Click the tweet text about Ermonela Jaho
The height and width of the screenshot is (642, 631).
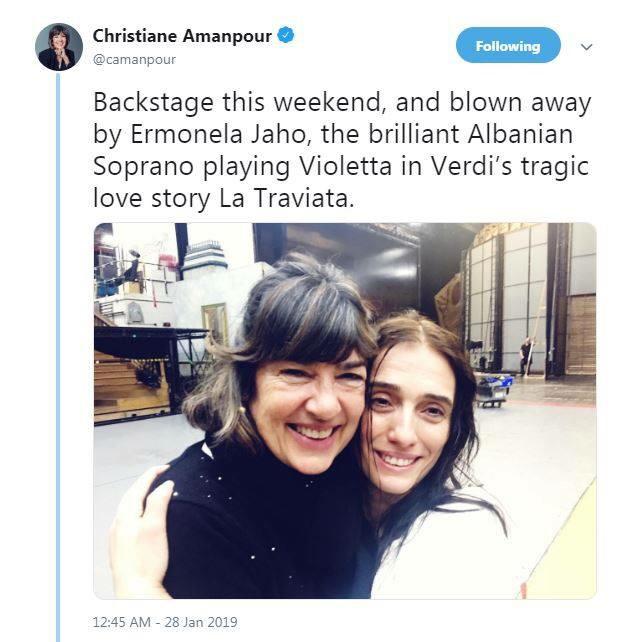(x=342, y=150)
